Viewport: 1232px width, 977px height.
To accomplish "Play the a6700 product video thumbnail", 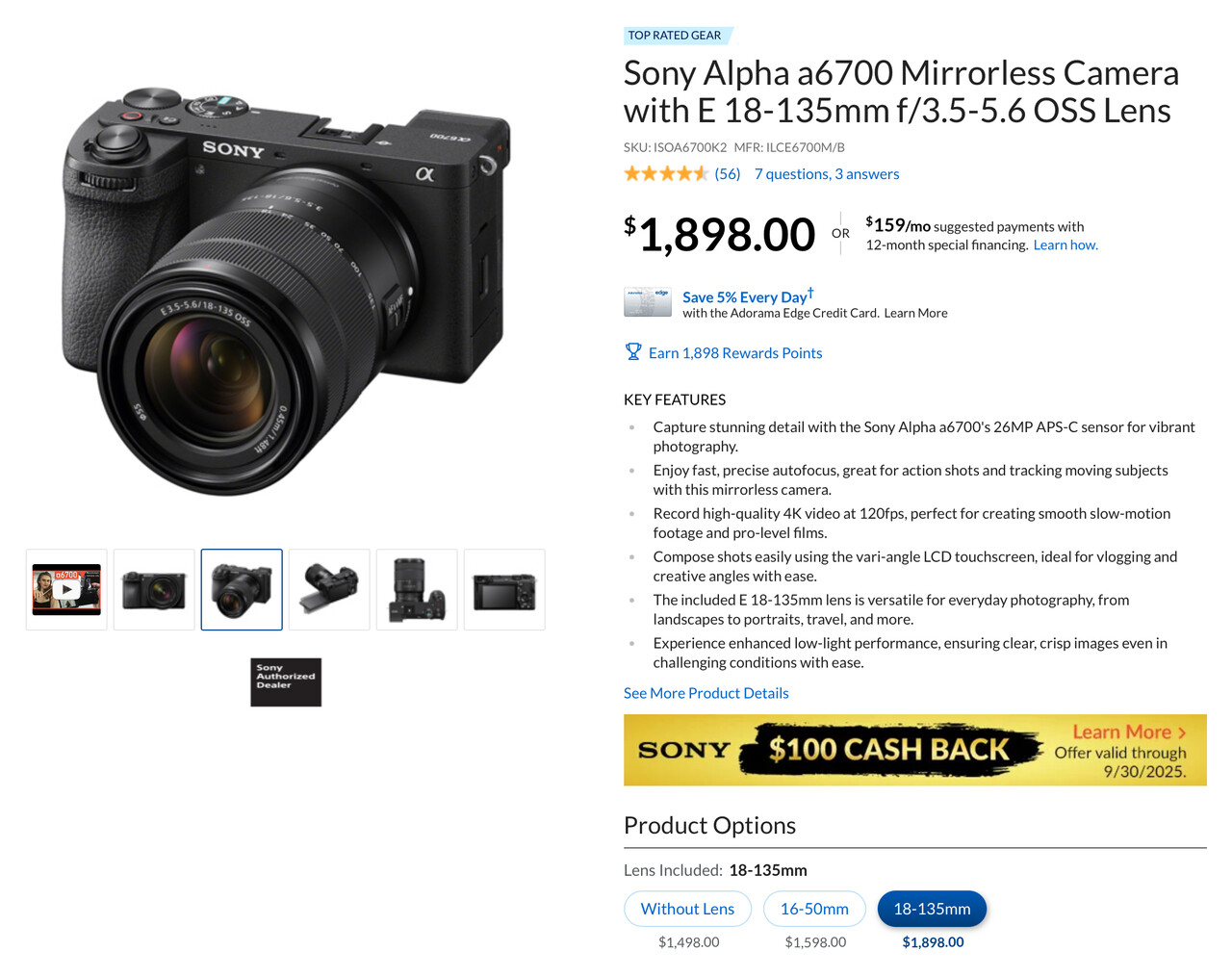I will tap(66, 590).
